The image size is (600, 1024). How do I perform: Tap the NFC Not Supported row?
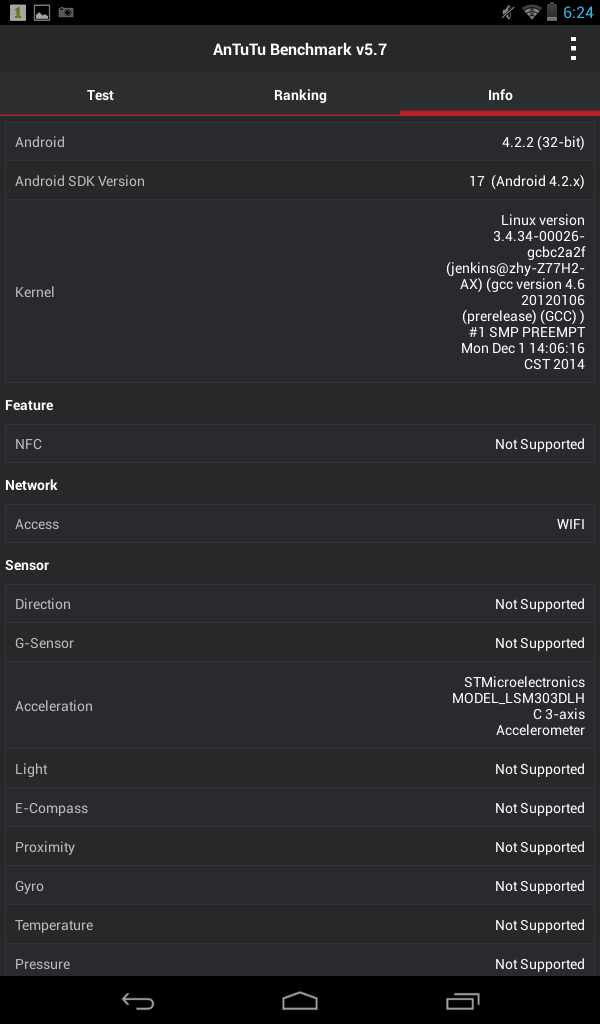coord(300,443)
